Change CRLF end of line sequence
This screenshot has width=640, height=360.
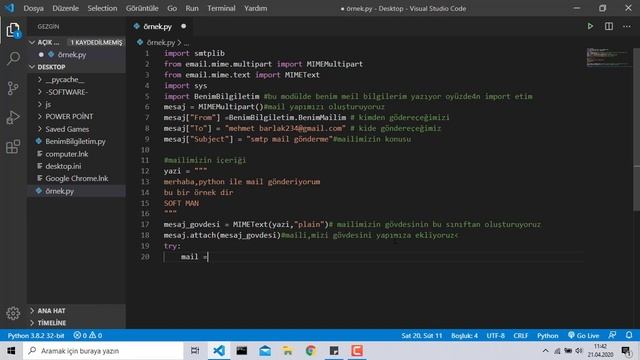pos(520,336)
